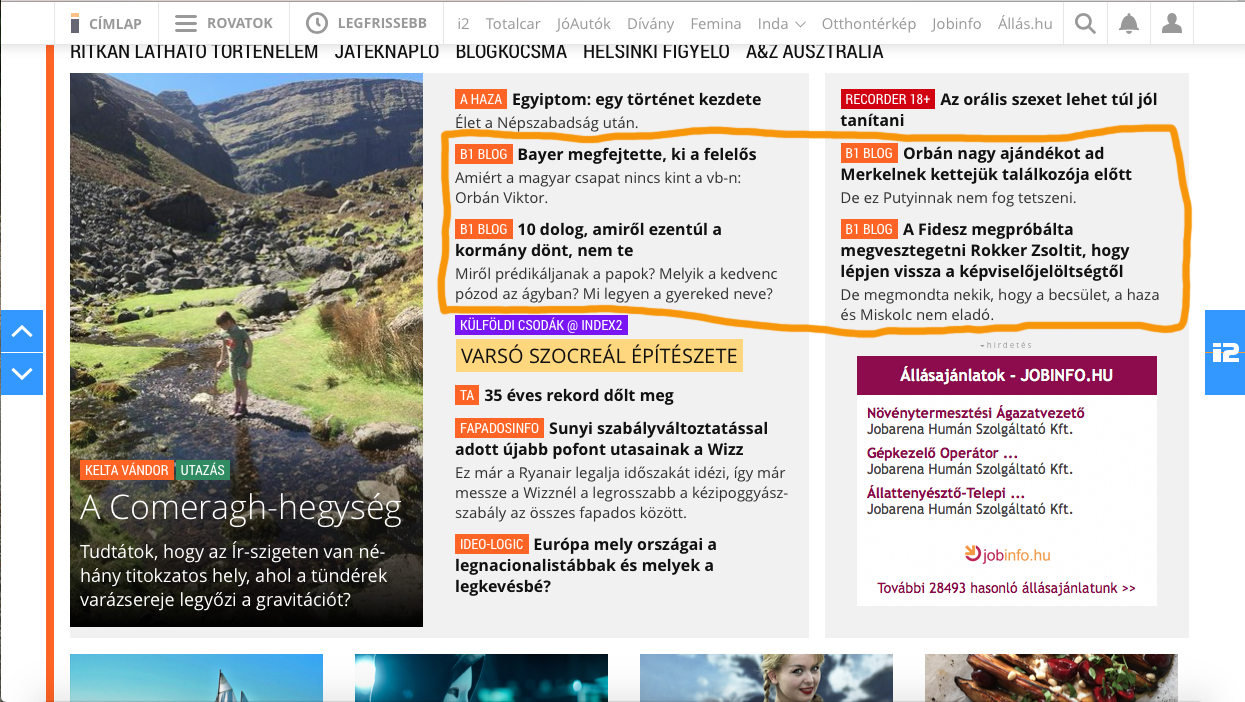Open the dark blue thumbnail at bottom

481,678
